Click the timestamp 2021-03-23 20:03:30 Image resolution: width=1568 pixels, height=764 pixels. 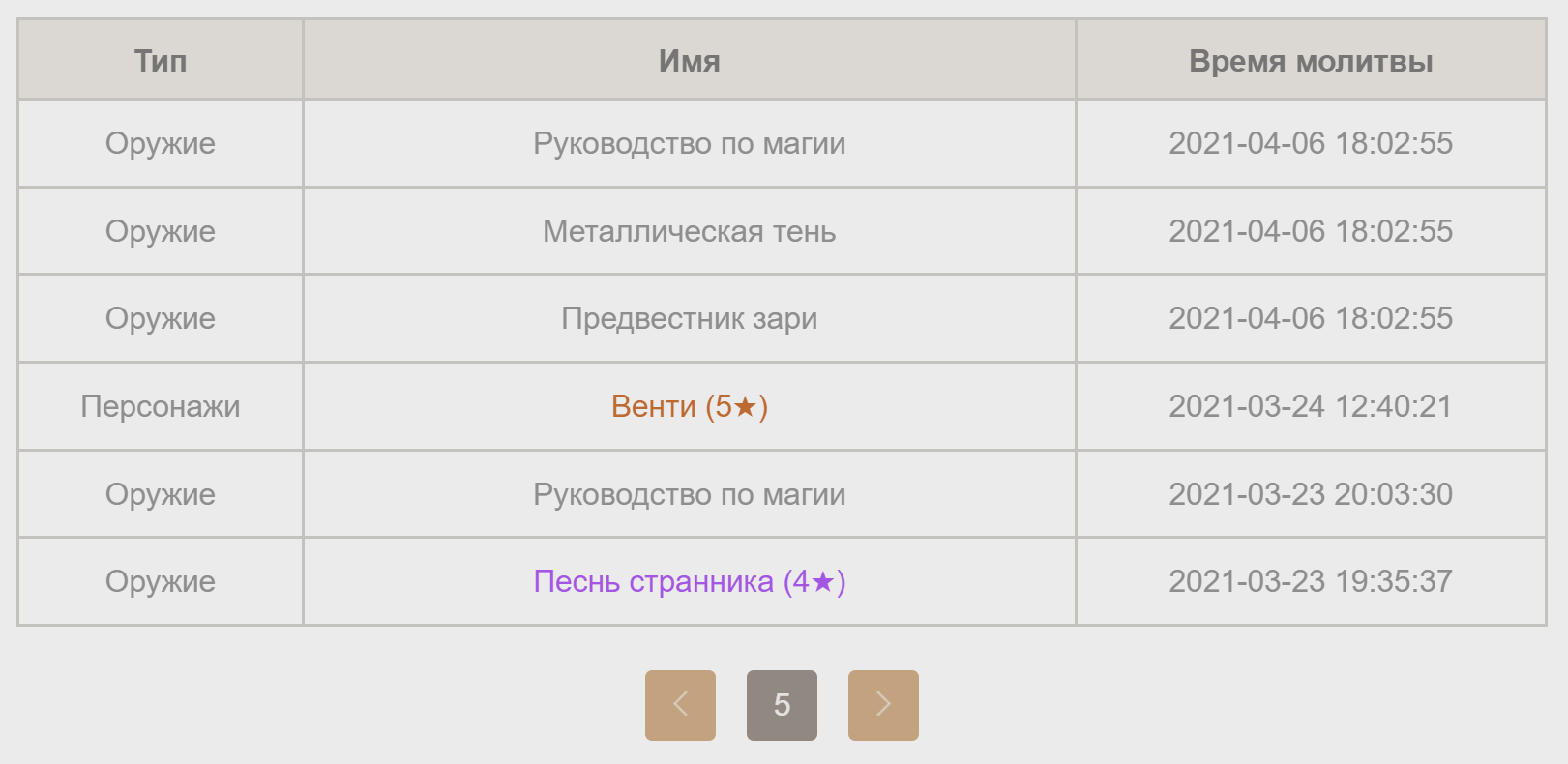[1311, 494]
